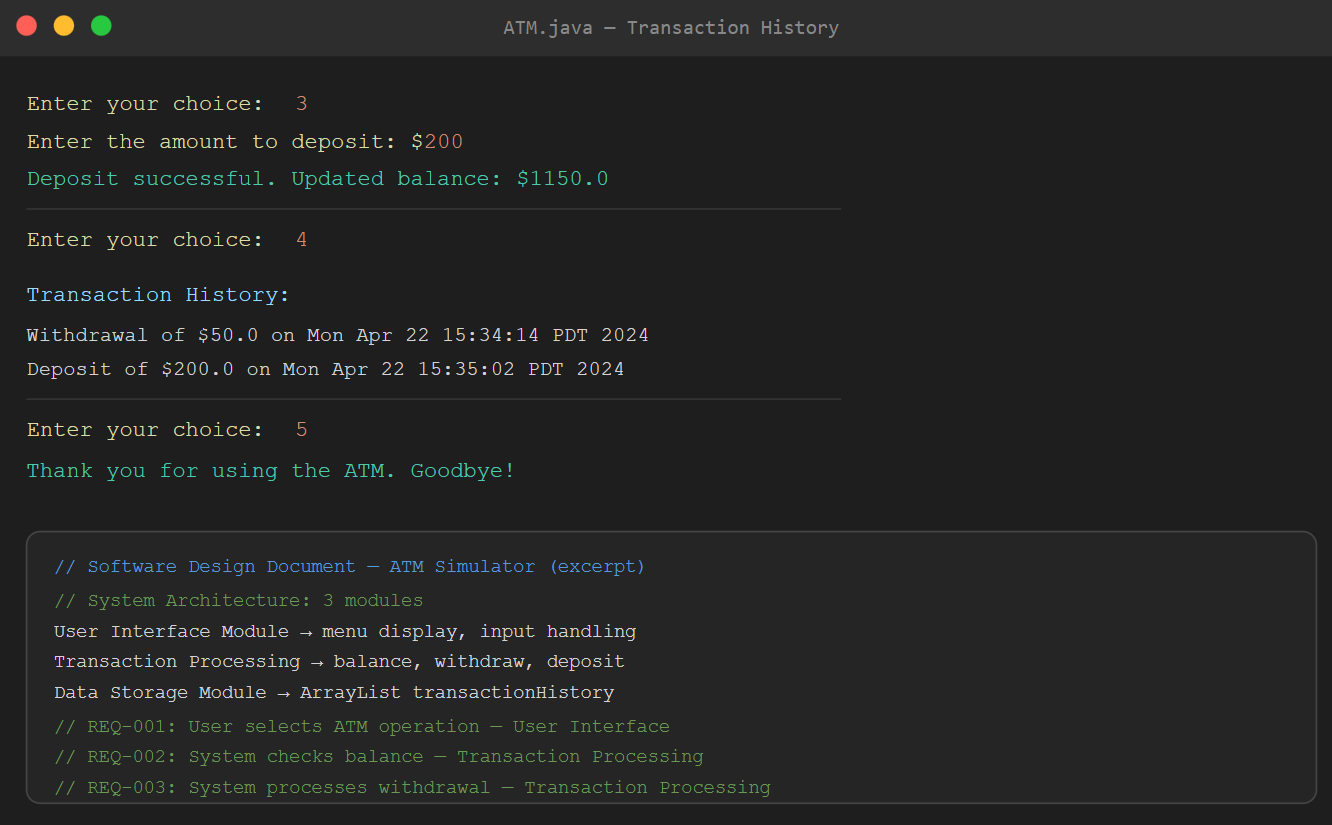The image size is (1332, 825).
Task: Expand the Transaction History header
Action: [158, 294]
